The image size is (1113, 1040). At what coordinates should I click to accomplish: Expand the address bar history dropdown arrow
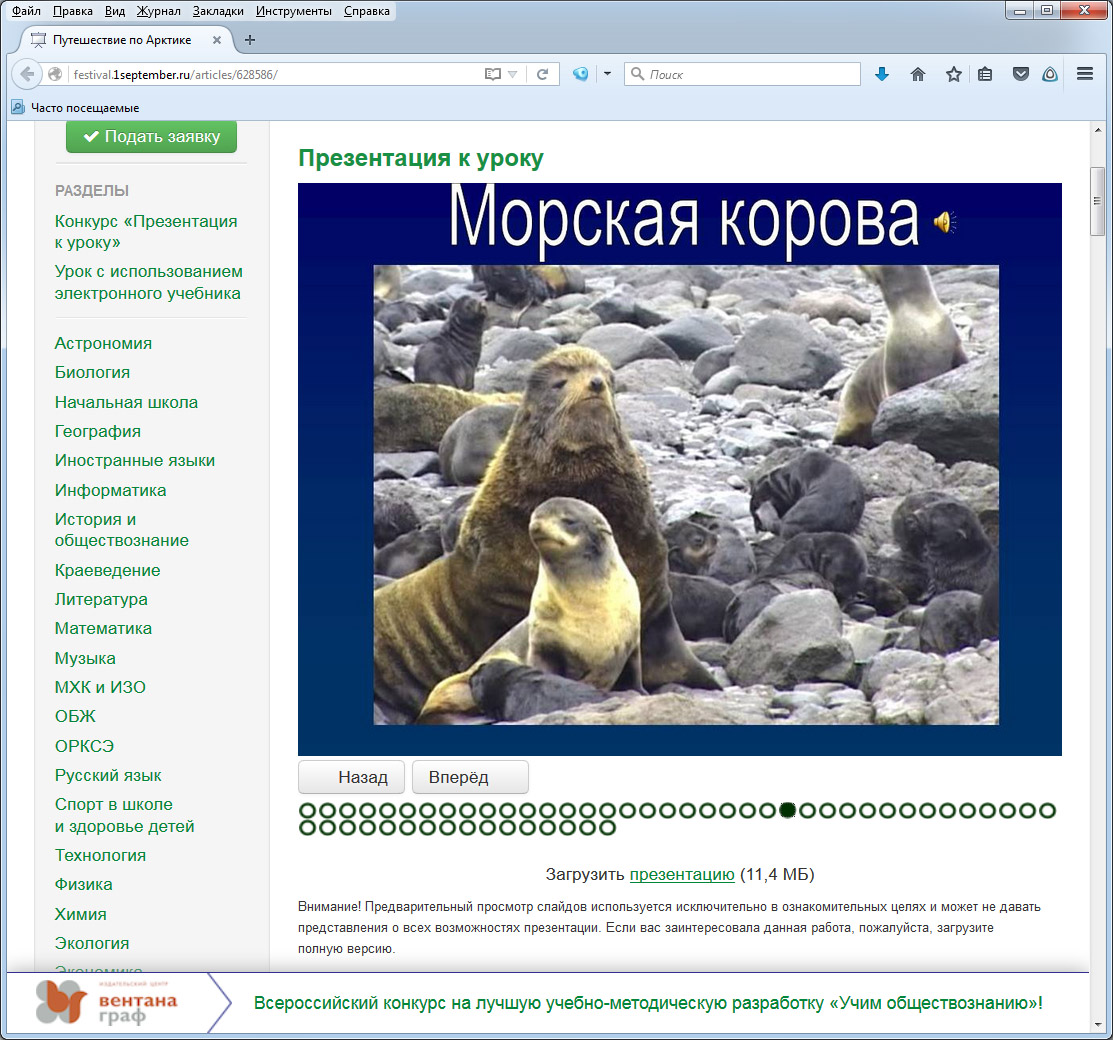tap(513, 74)
